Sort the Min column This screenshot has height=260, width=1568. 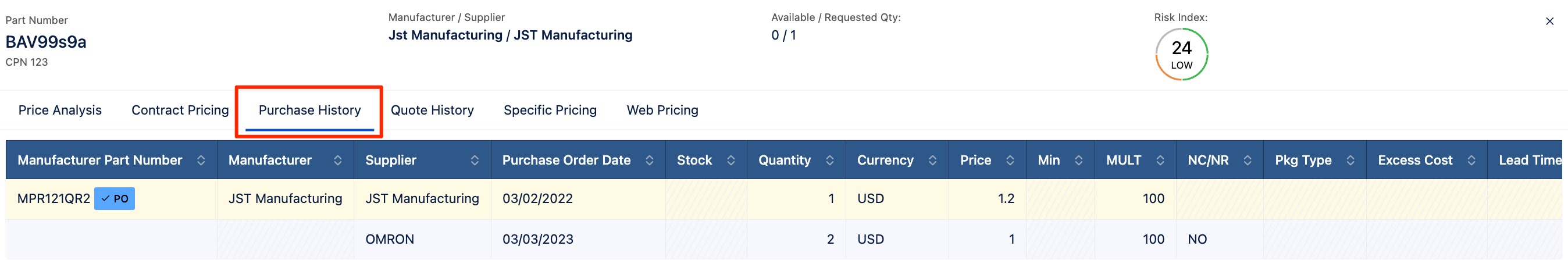(1079, 160)
